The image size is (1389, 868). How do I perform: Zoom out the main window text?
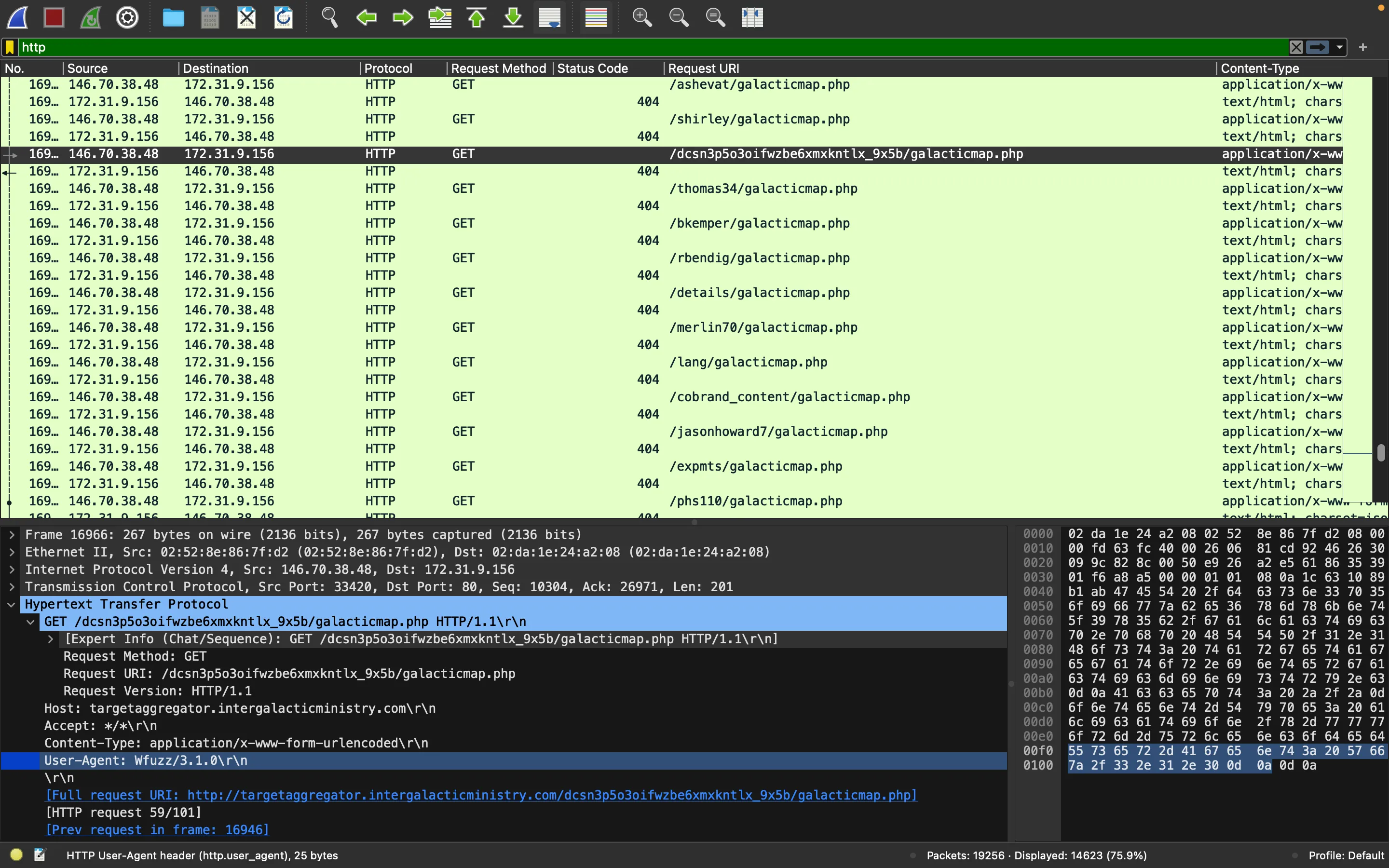click(679, 17)
